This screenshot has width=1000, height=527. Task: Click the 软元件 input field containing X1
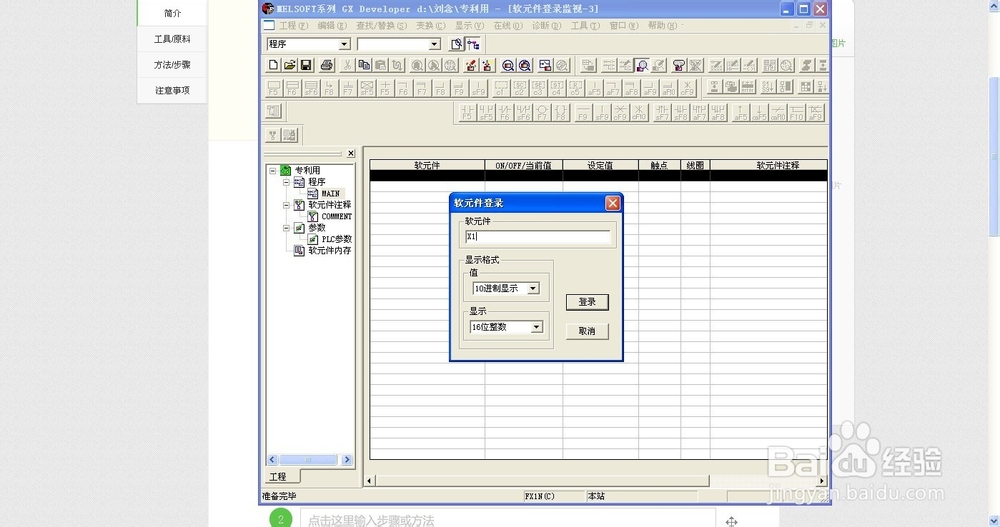click(x=538, y=237)
